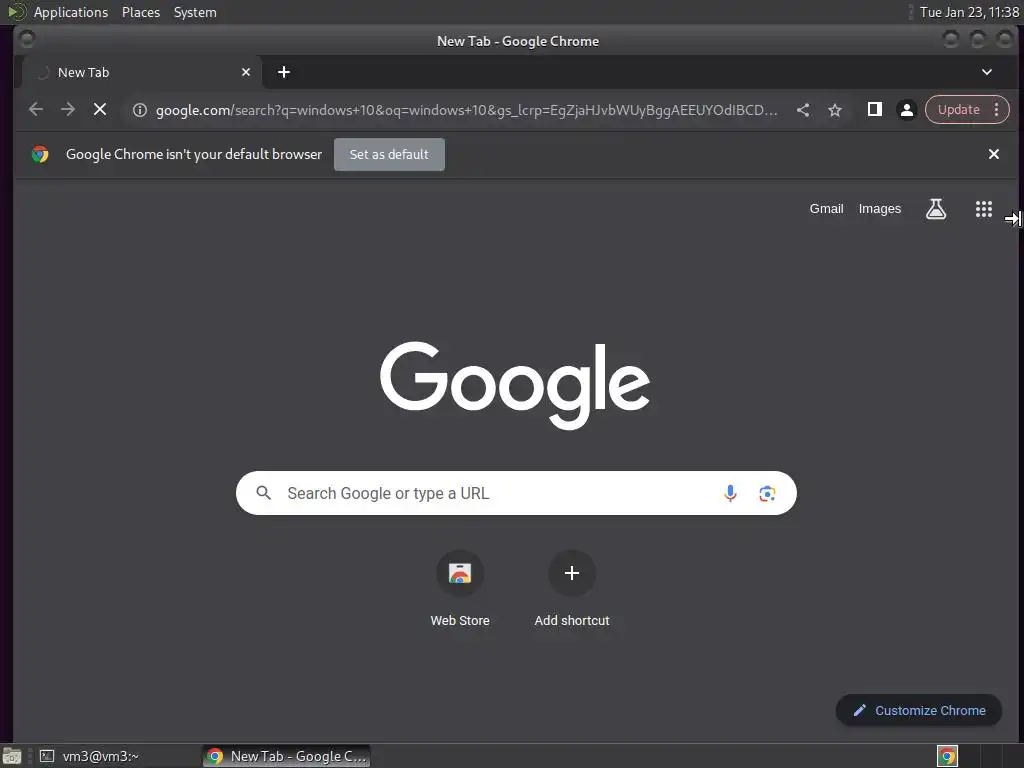This screenshot has height=768, width=1024.
Task: Open the System menu
Action: pyautogui.click(x=195, y=12)
